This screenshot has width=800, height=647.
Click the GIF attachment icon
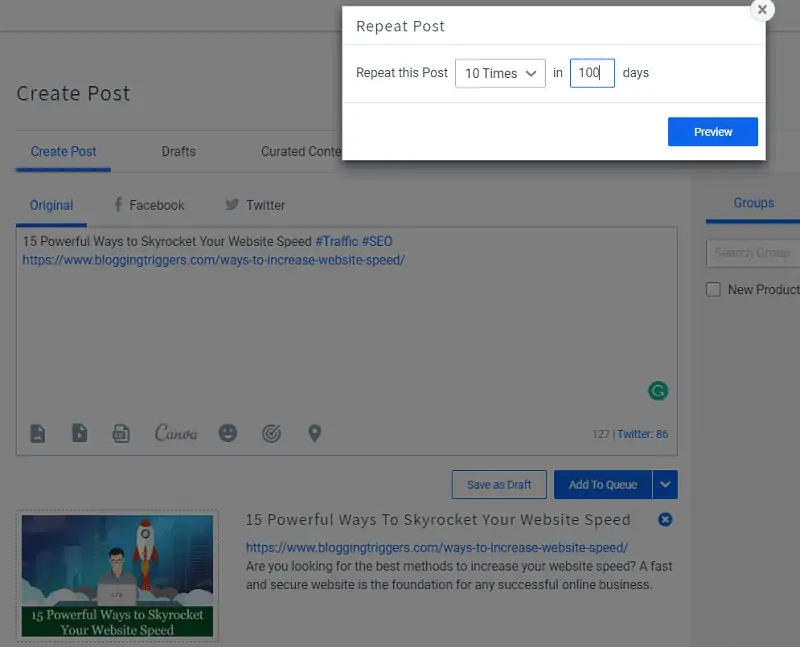point(120,433)
